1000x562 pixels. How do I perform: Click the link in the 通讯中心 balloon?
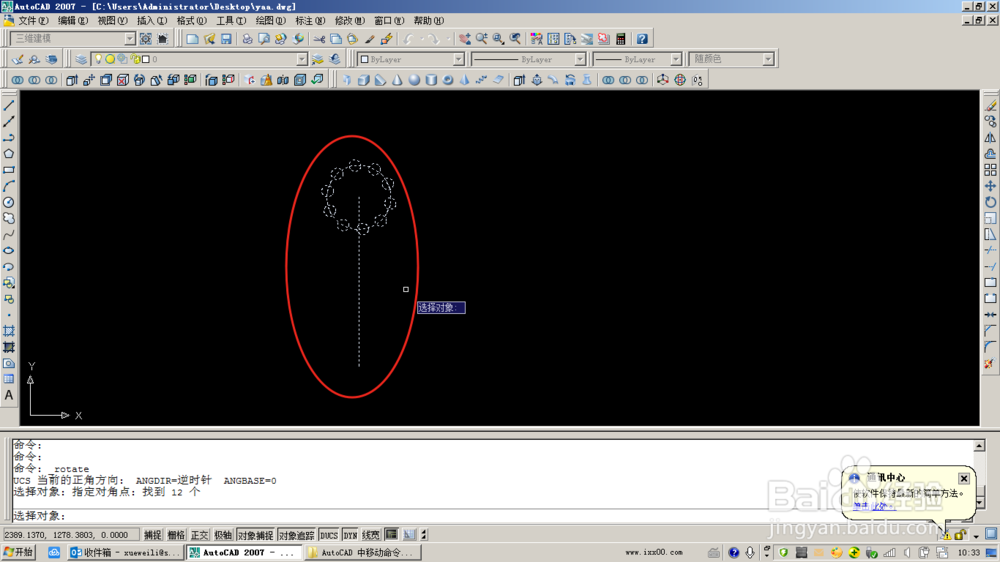click(x=874, y=507)
